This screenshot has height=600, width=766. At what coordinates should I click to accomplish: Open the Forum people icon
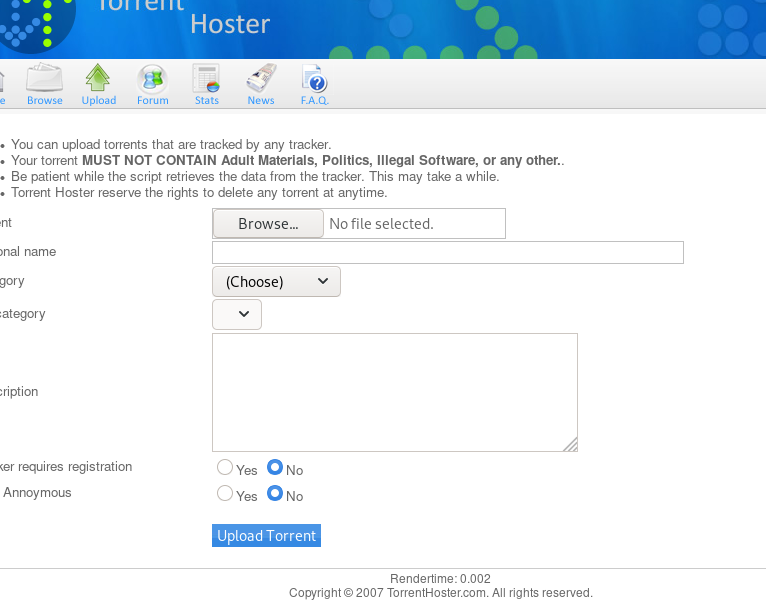tap(152, 79)
